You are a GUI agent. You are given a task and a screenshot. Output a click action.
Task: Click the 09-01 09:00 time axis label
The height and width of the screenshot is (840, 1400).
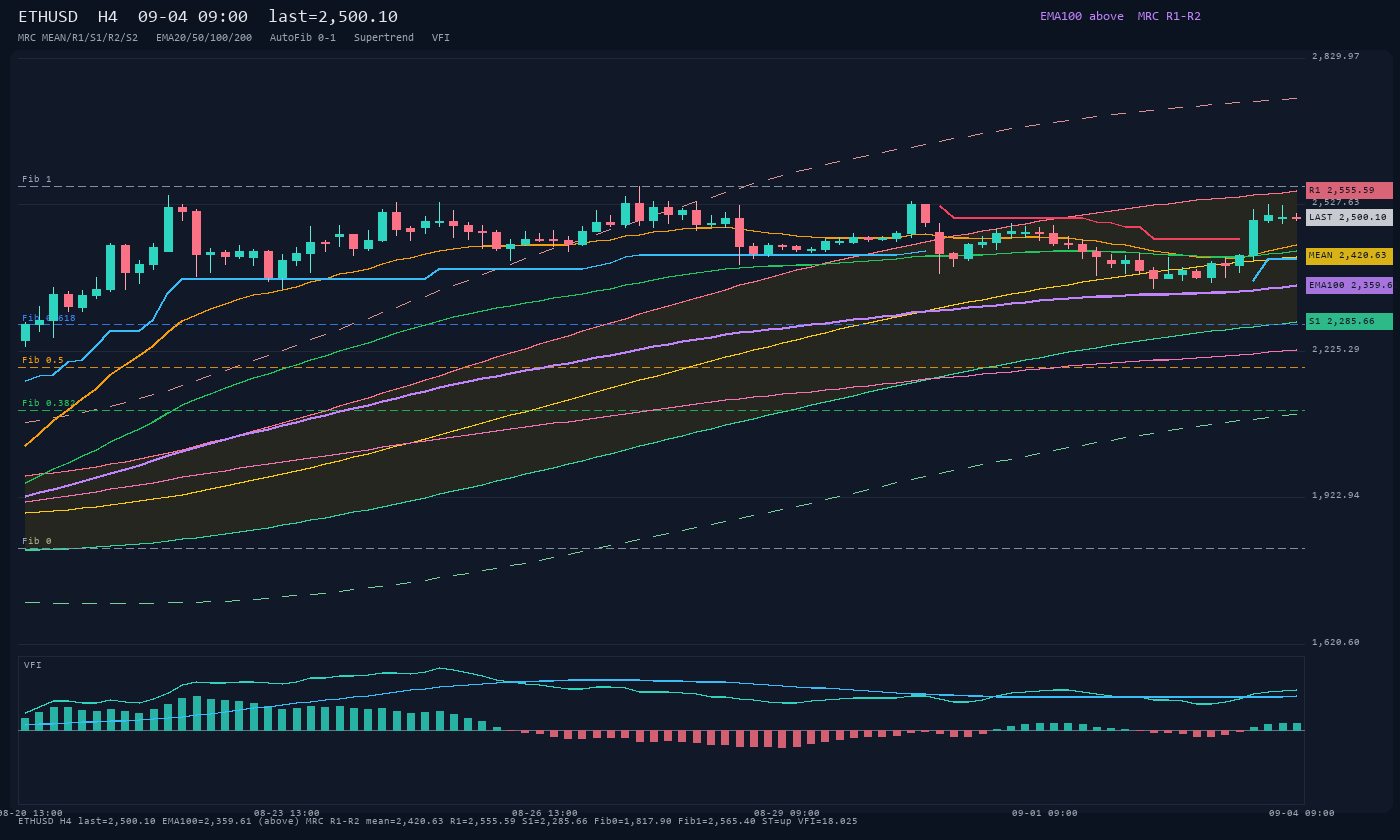tap(1045, 813)
